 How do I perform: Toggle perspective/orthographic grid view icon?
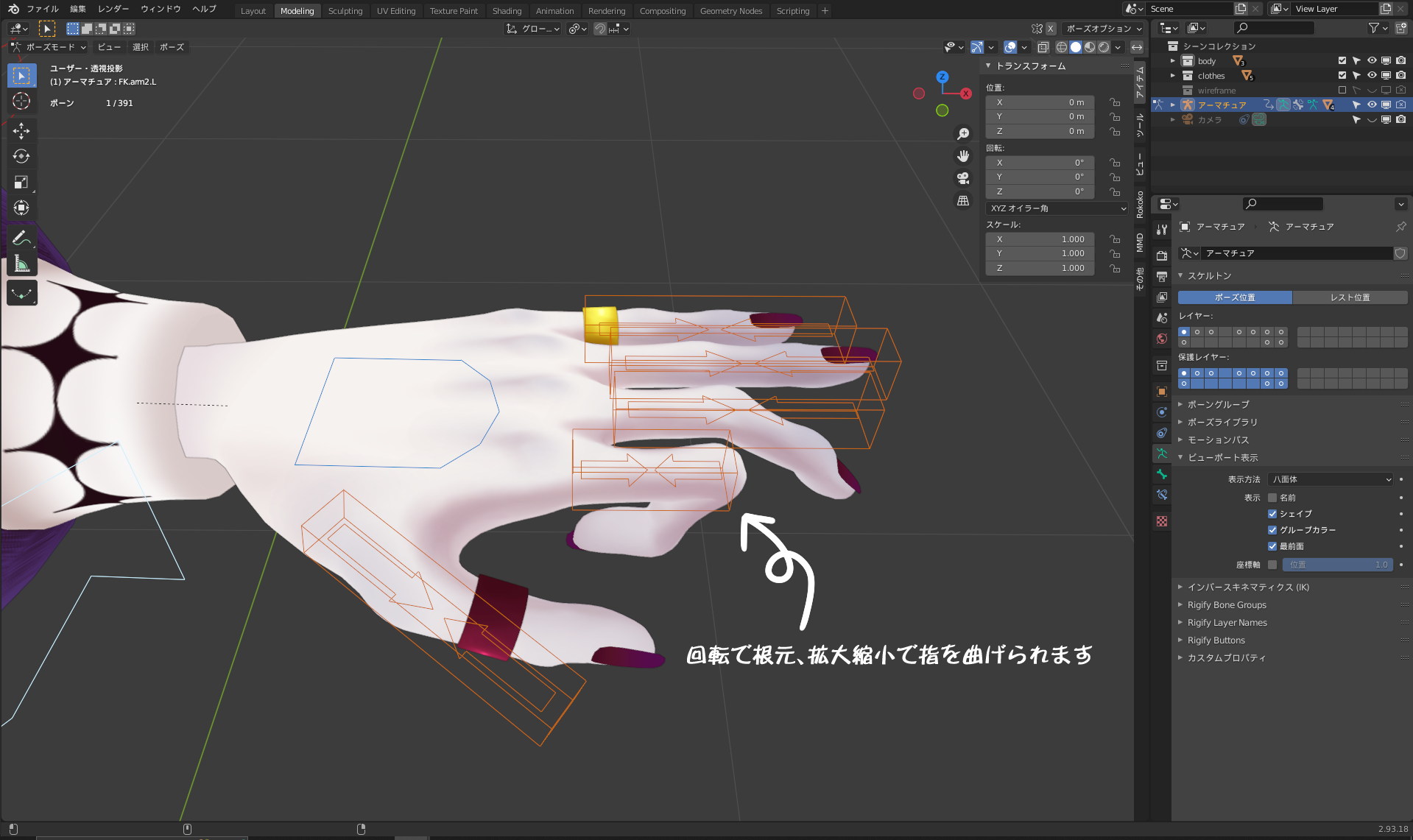[962, 200]
